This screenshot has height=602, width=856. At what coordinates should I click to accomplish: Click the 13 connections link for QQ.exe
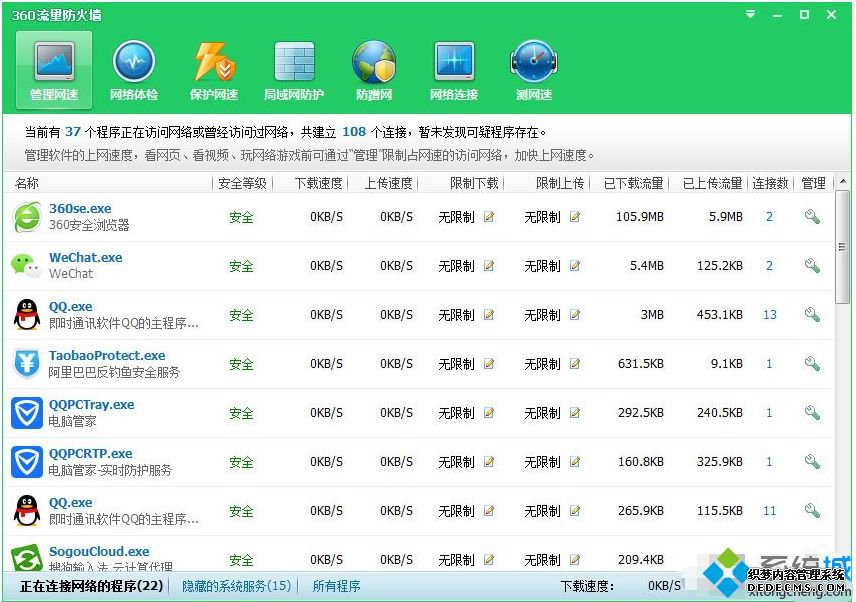(x=769, y=315)
